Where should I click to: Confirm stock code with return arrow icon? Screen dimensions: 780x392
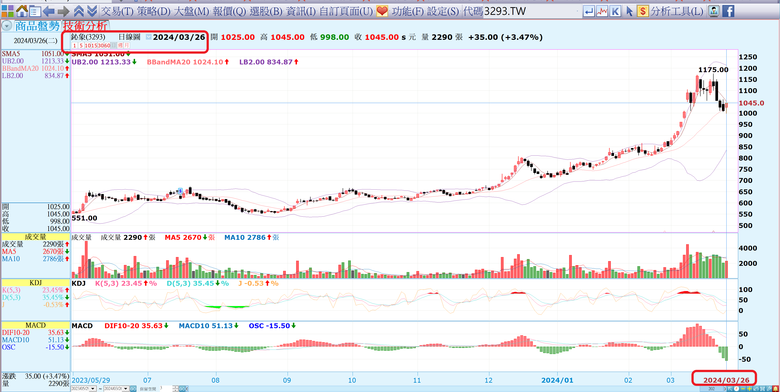[589, 11]
